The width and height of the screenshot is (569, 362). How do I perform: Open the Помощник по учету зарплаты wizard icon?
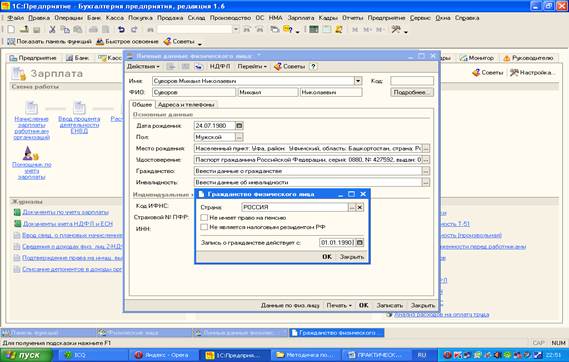[x=31, y=153]
